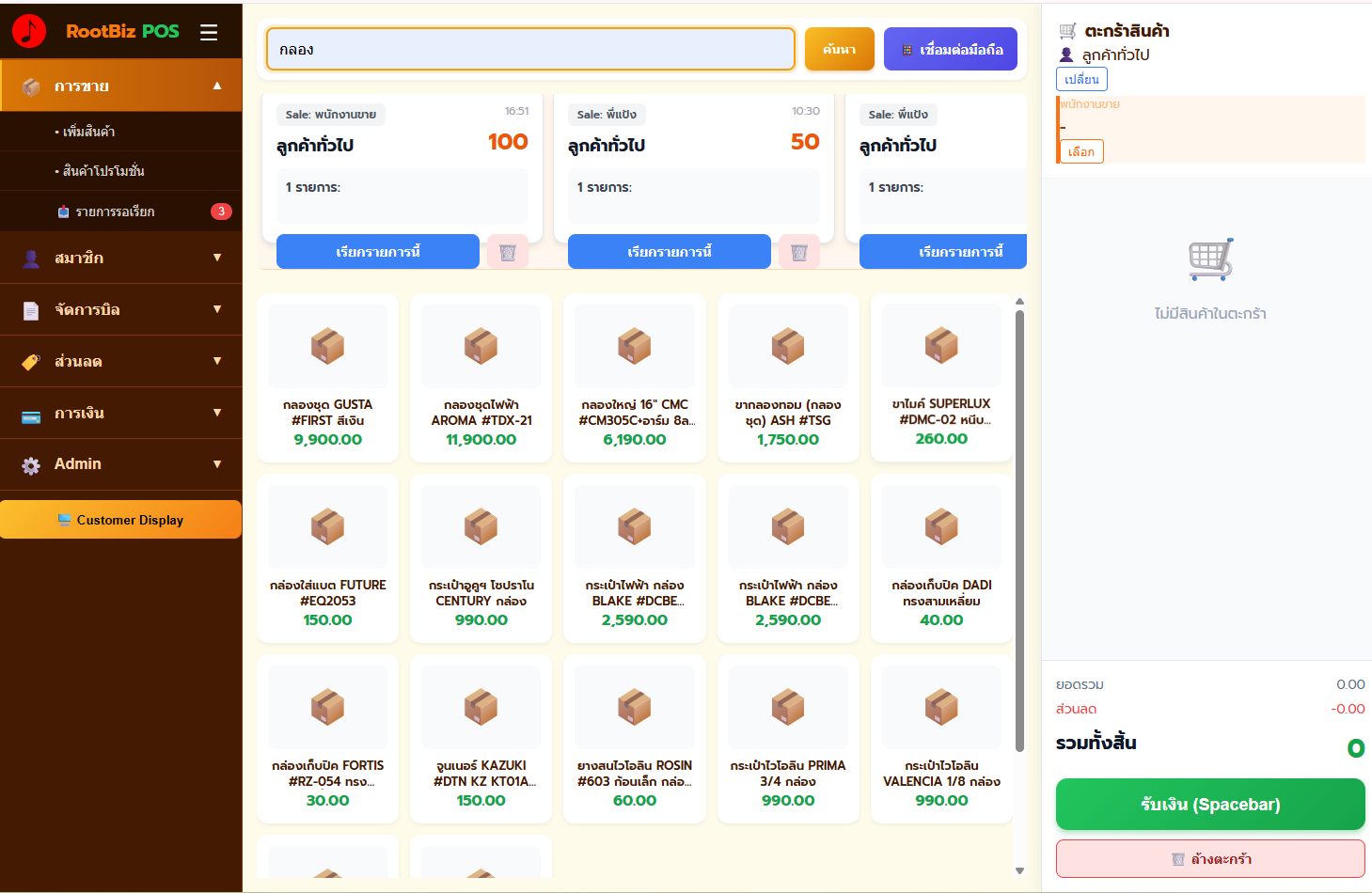This screenshot has width=1372, height=893.
Task: Expand the สมาชิก menu section
Action: 120,258
